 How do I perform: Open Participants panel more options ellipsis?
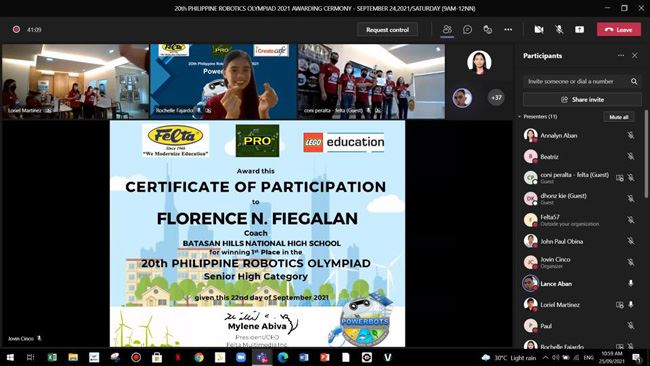tap(621, 55)
